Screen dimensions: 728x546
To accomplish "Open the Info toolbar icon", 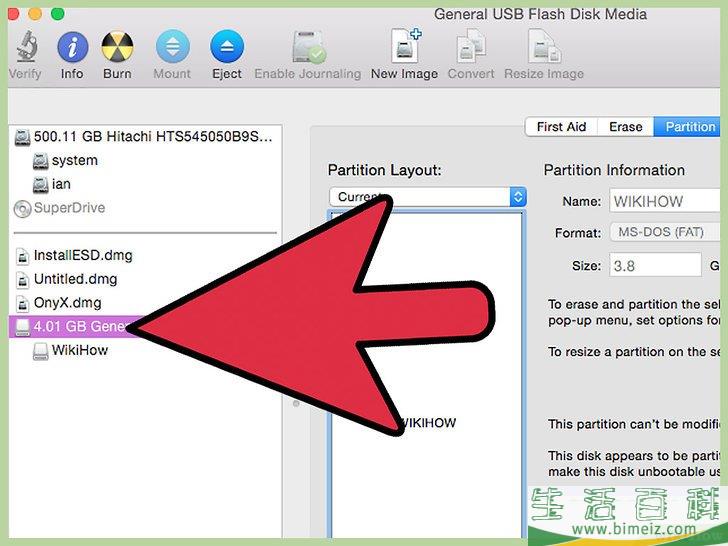I will 72,48.
